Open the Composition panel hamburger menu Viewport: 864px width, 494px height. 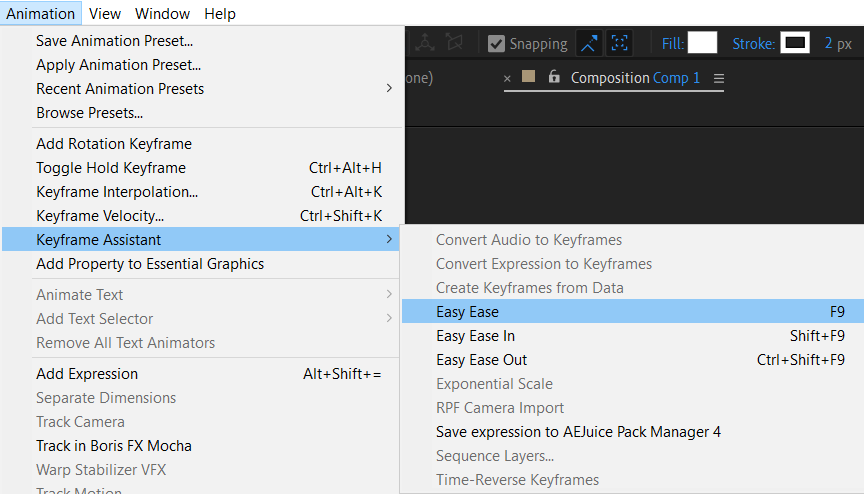(x=718, y=78)
